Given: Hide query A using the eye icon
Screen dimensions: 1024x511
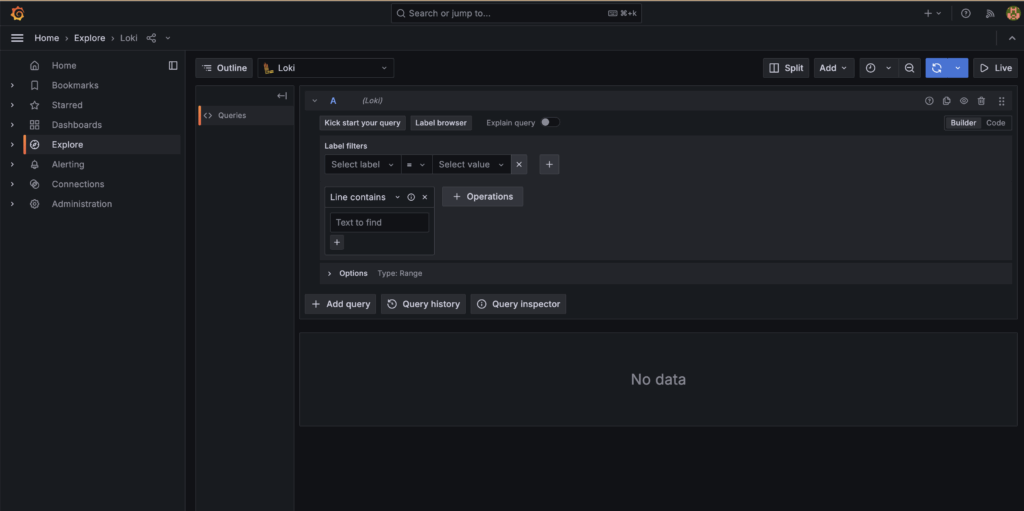Looking at the screenshot, I should (x=964, y=101).
